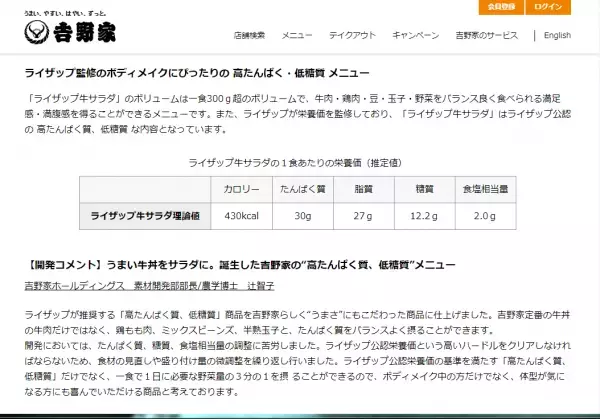Click the 27g fat table cell
Image resolution: width=600 pixels, height=419 pixels.
[x=364, y=216]
